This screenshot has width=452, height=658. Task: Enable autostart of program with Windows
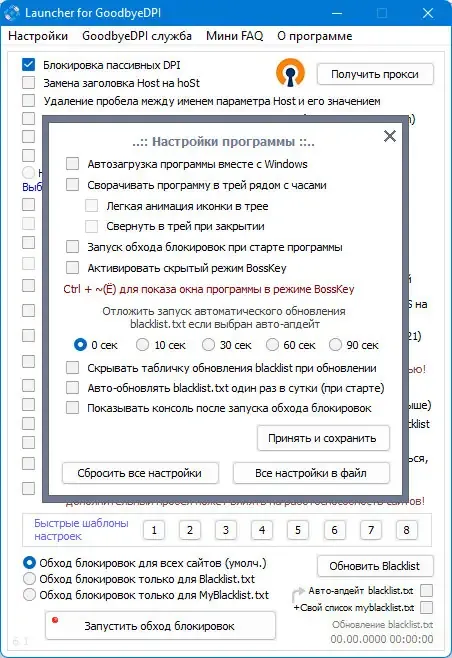point(73,164)
